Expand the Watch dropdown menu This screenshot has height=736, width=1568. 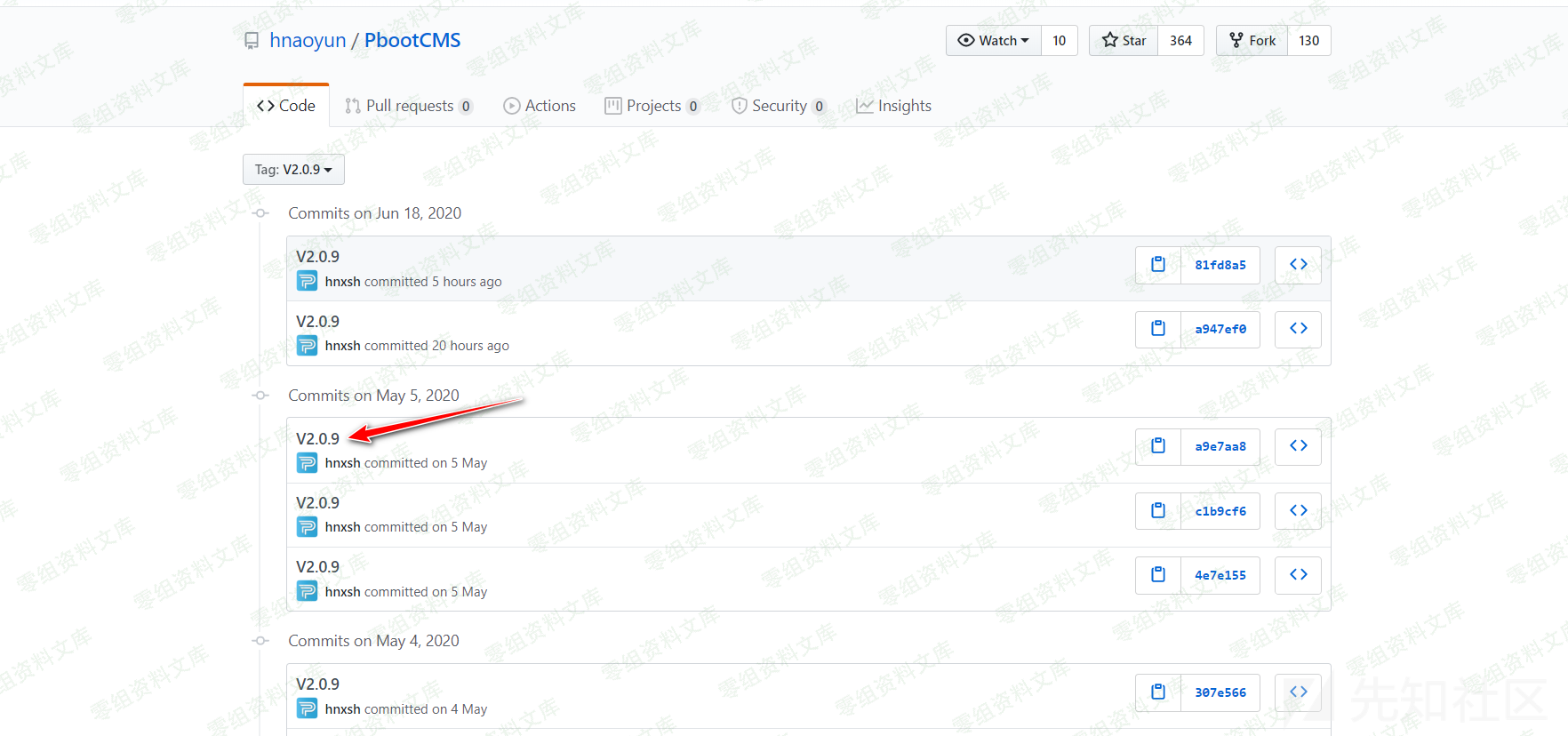click(x=994, y=41)
